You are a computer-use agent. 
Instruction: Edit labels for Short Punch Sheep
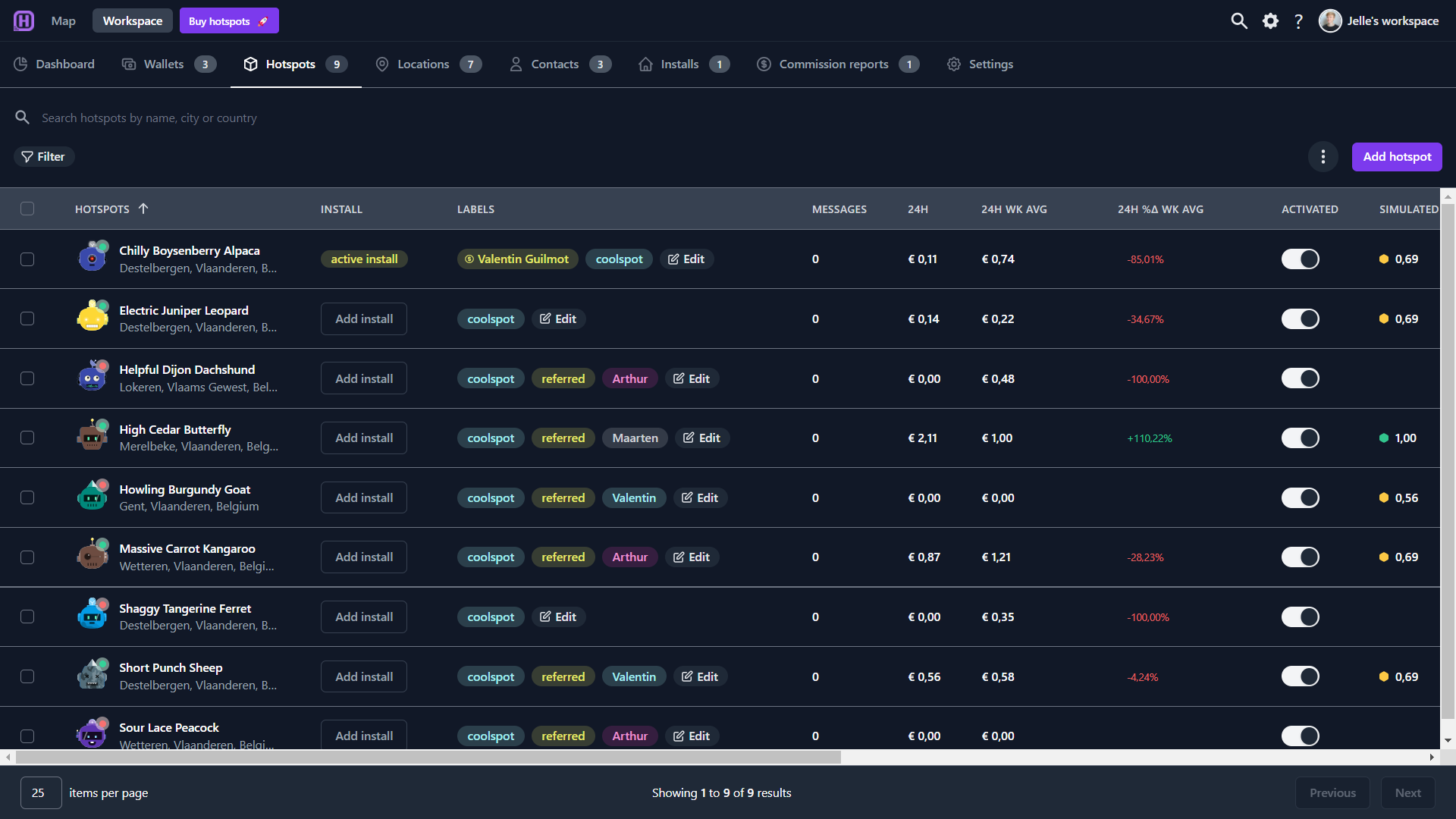(700, 676)
